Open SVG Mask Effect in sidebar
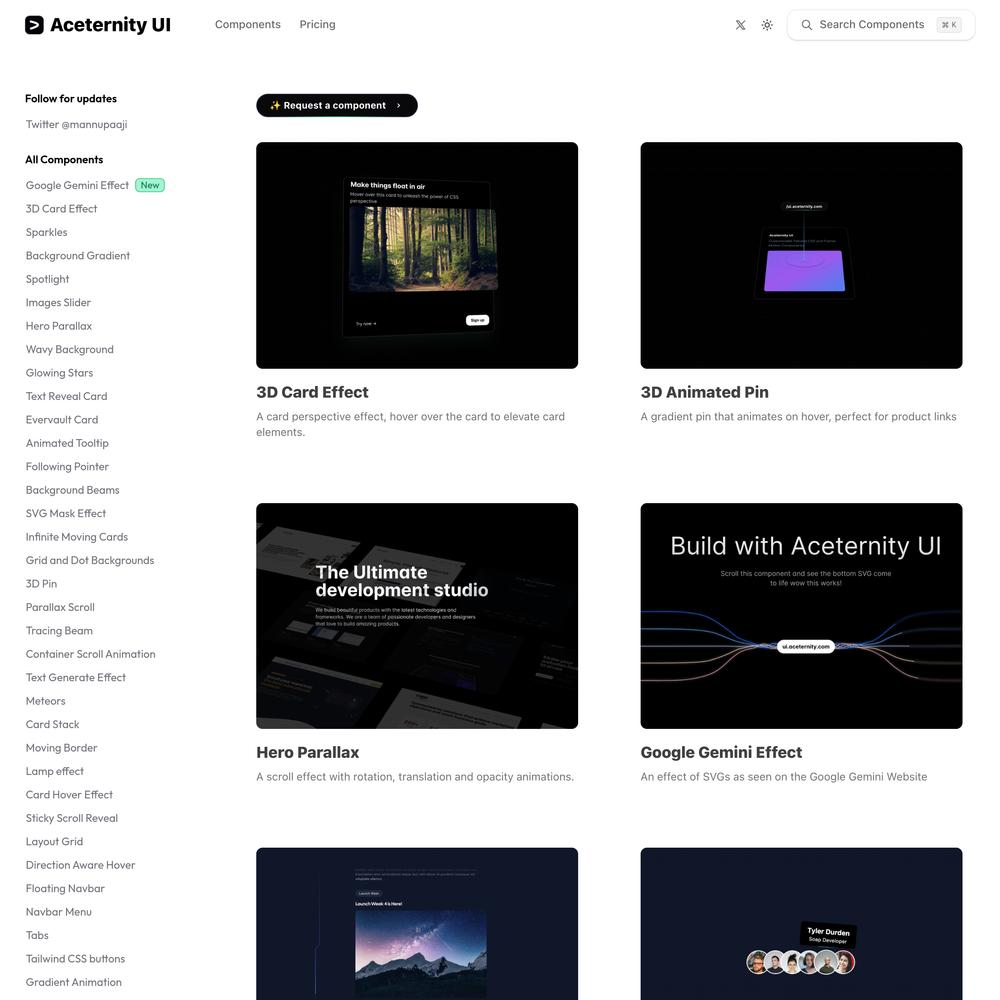The height and width of the screenshot is (1000, 1000). pos(66,513)
